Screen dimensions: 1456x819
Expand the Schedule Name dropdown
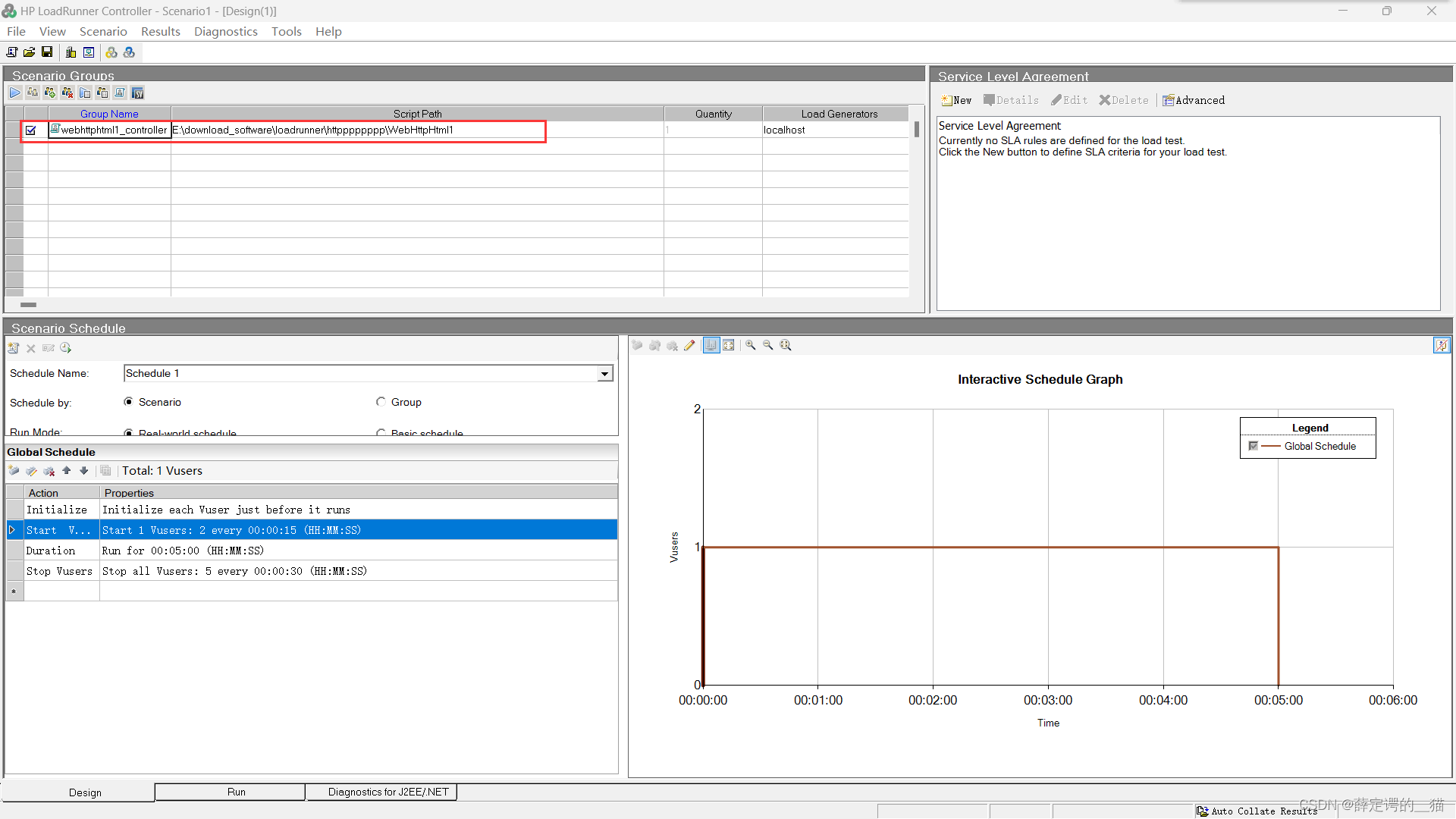(604, 374)
